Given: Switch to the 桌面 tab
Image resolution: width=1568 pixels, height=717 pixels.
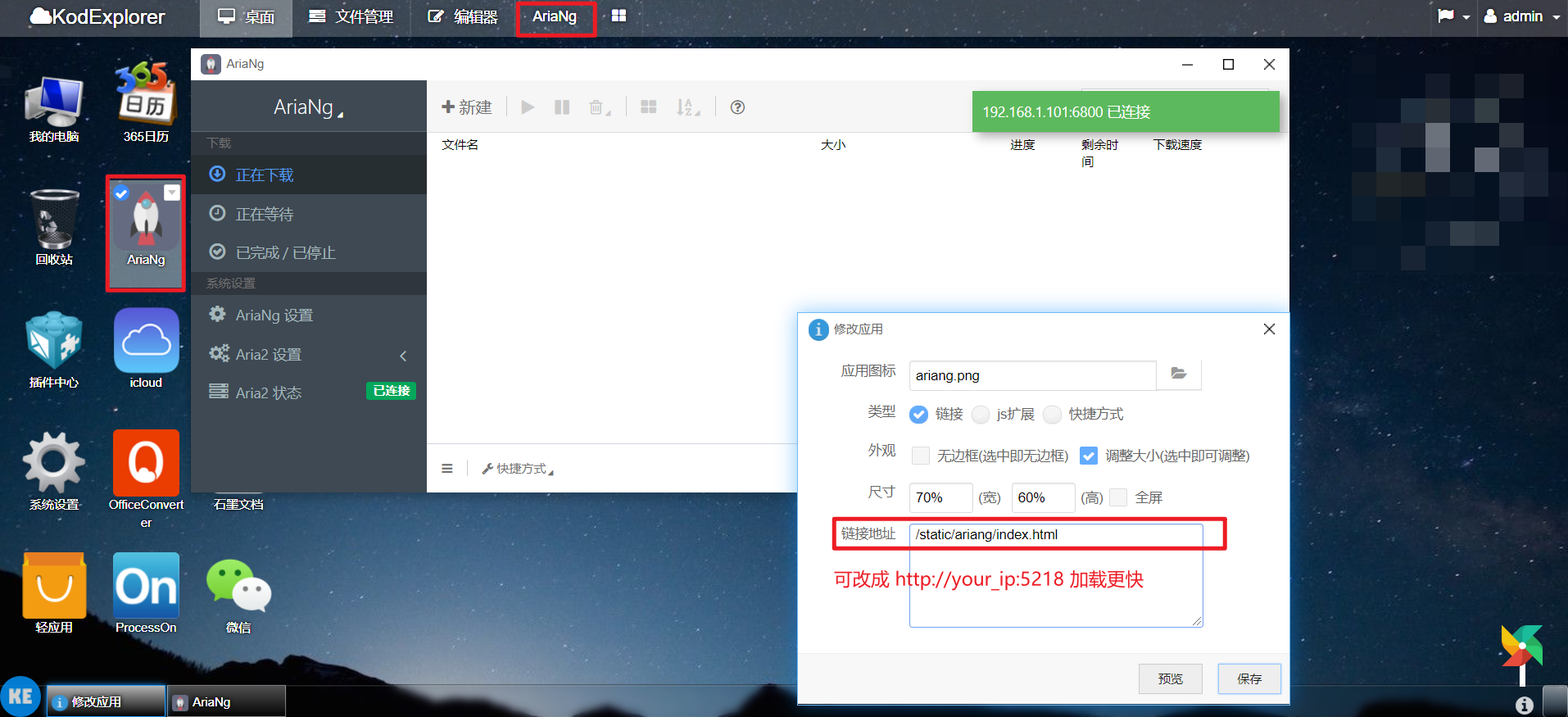Looking at the screenshot, I should click(x=246, y=17).
